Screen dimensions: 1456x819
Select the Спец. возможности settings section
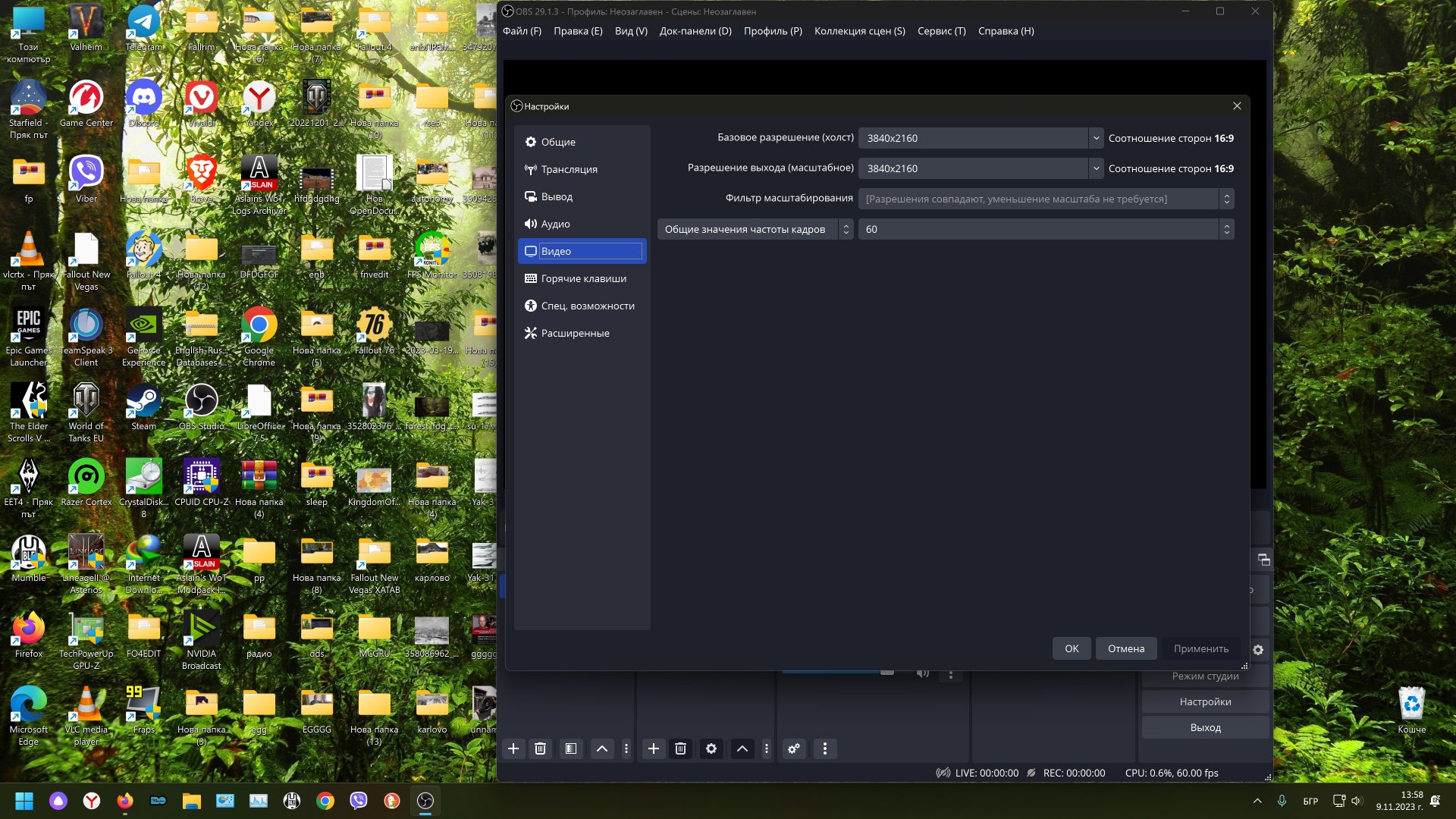[587, 306]
